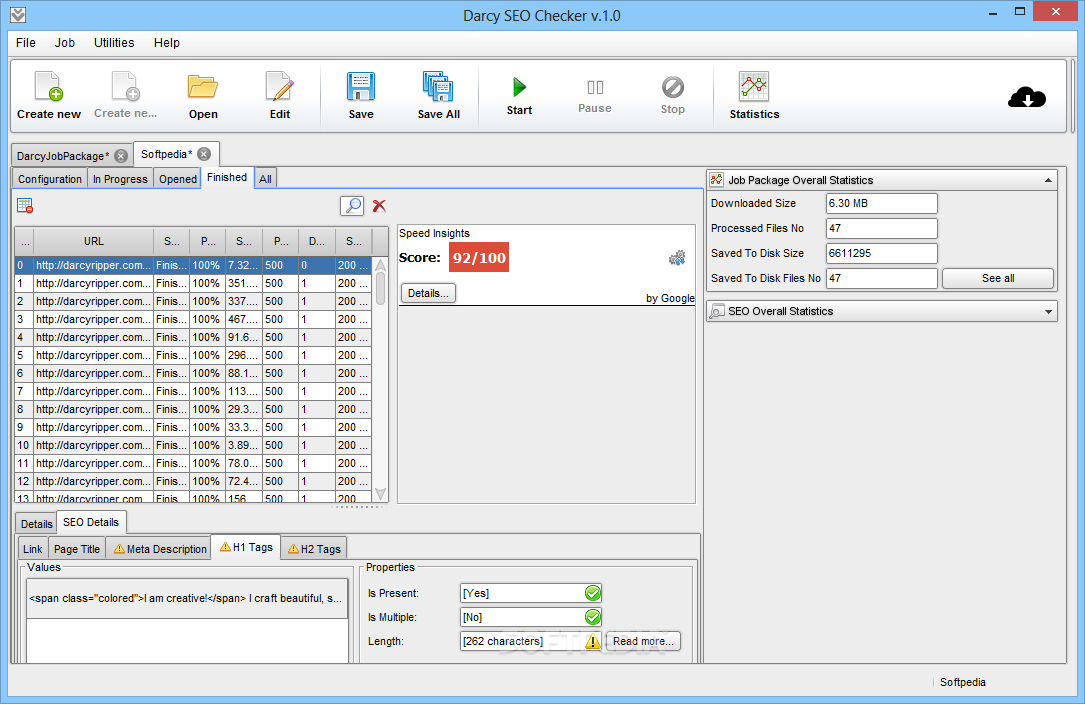
Task: Open the H2 Tags tab
Action: [314, 549]
